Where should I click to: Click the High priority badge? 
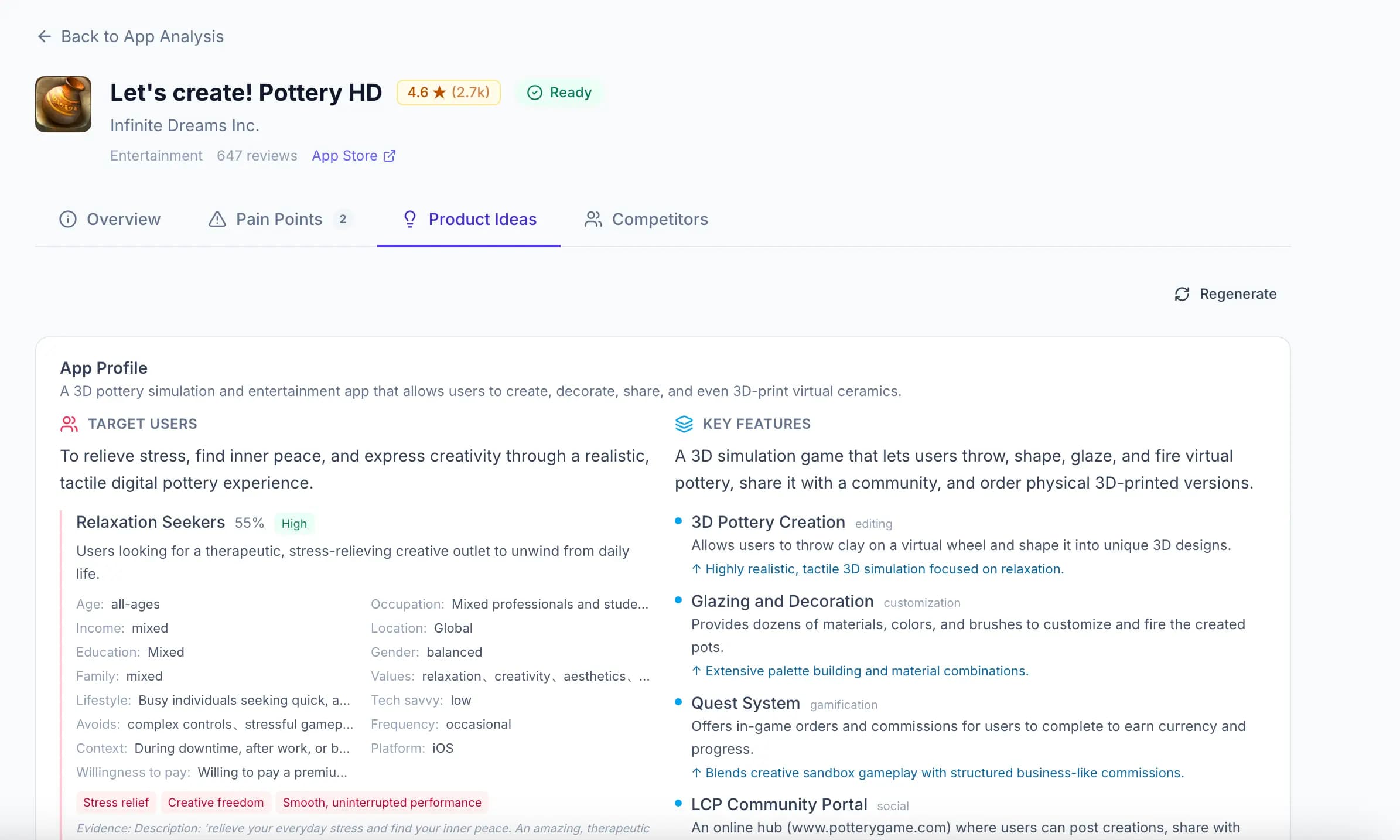pos(294,524)
